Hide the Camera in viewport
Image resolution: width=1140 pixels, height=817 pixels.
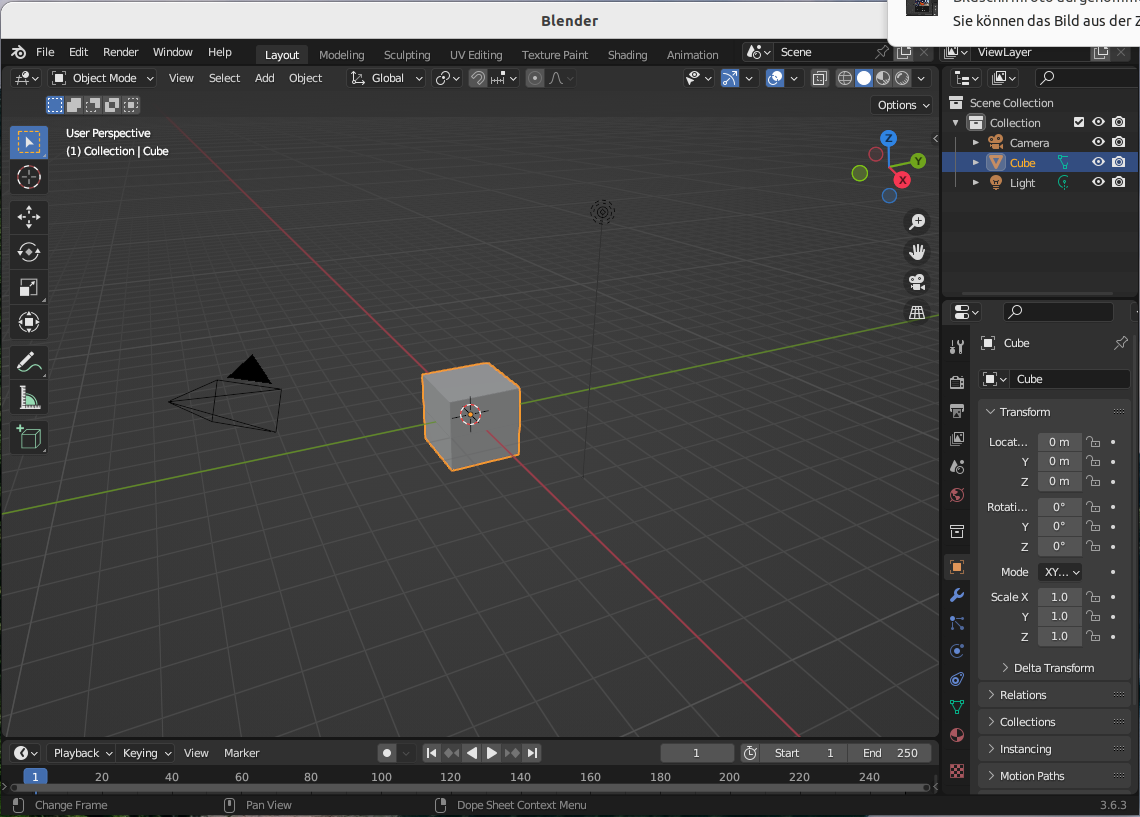(x=1098, y=142)
